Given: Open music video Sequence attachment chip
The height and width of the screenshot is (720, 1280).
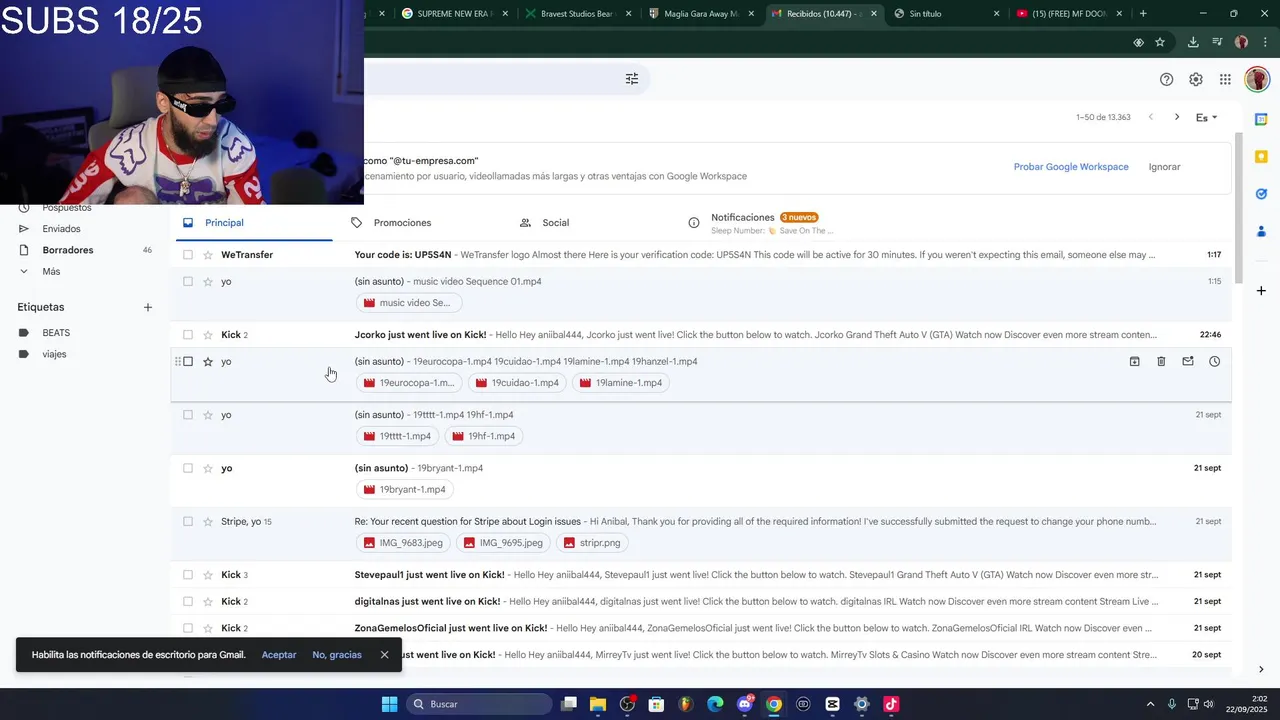Looking at the screenshot, I should click(408, 303).
